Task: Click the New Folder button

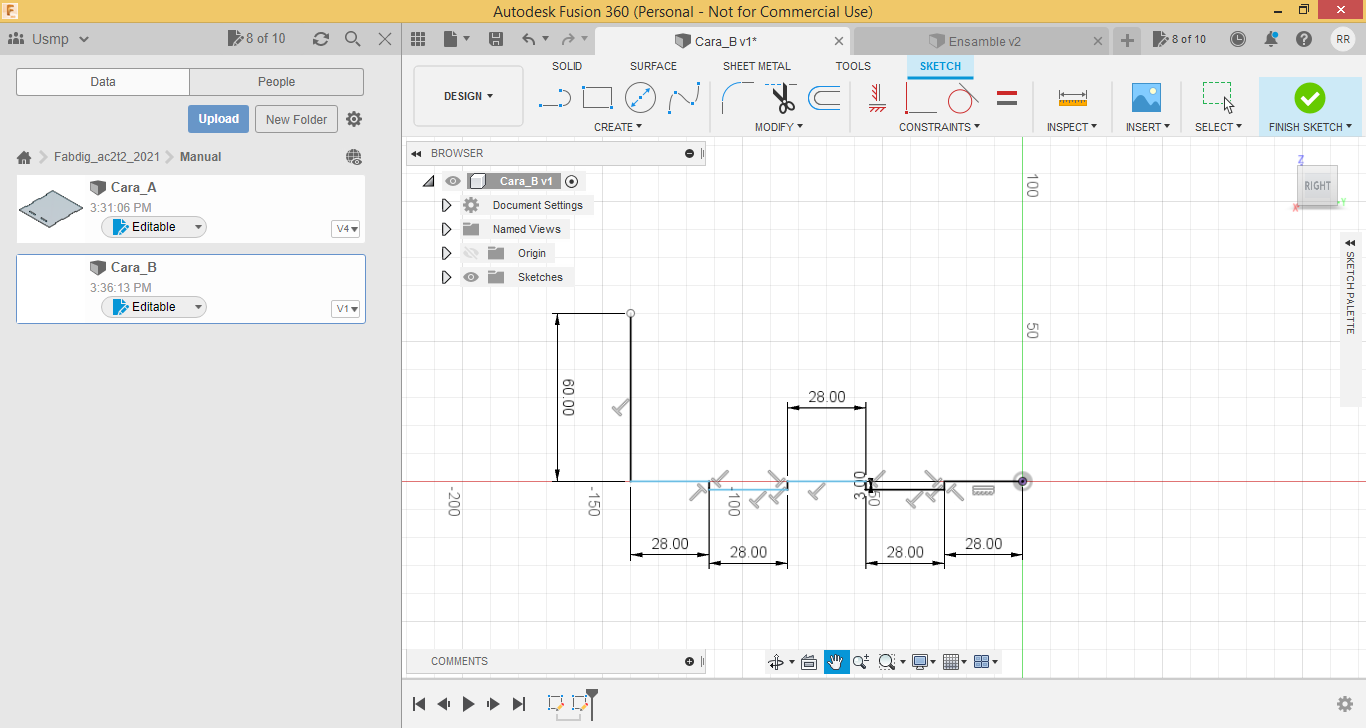Action: (x=297, y=119)
